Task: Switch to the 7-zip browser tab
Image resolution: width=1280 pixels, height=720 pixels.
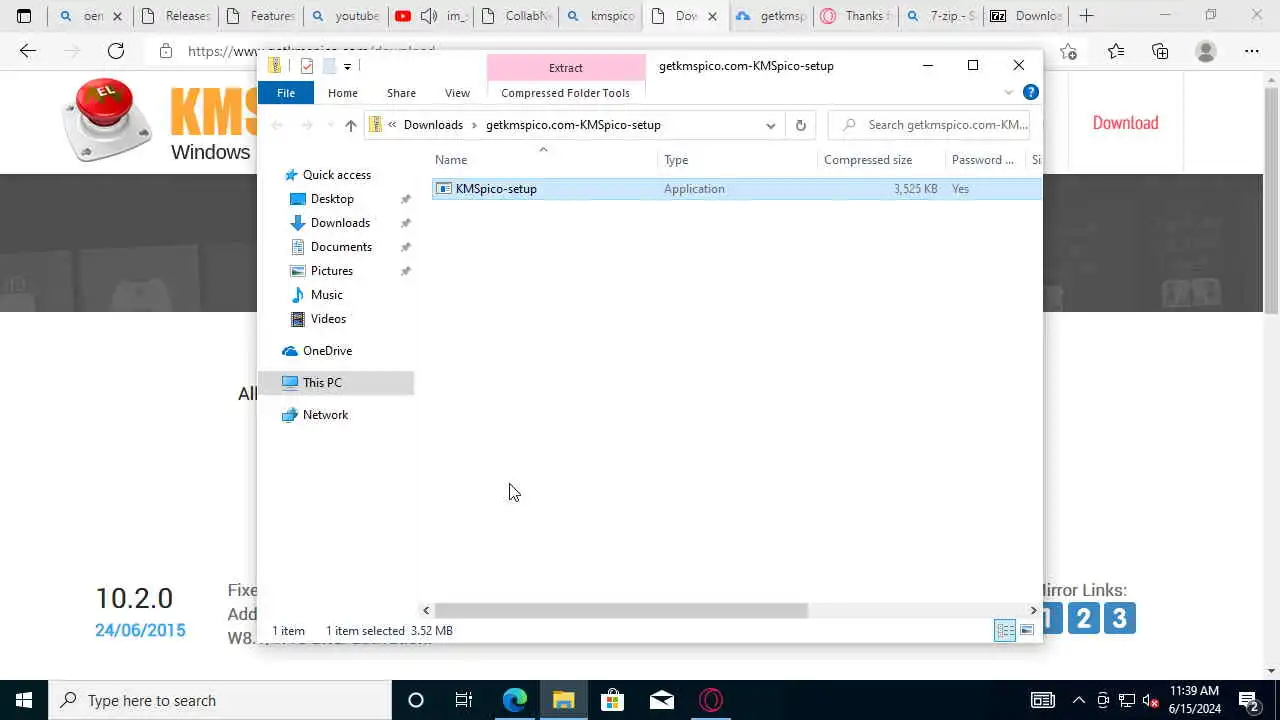Action: pyautogui.click(x=940, y=16)
